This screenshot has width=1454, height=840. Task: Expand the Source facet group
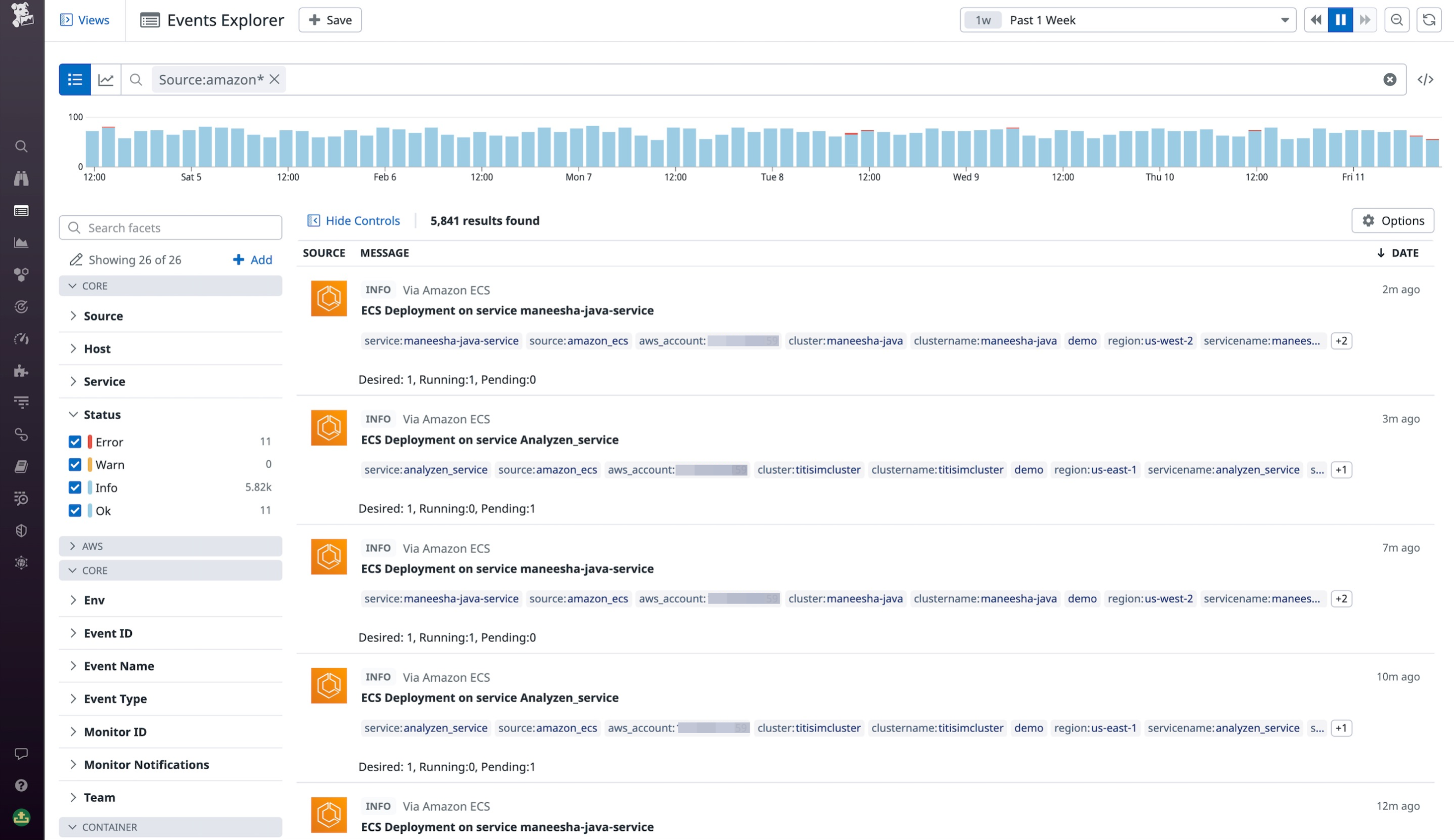[74, 315]
